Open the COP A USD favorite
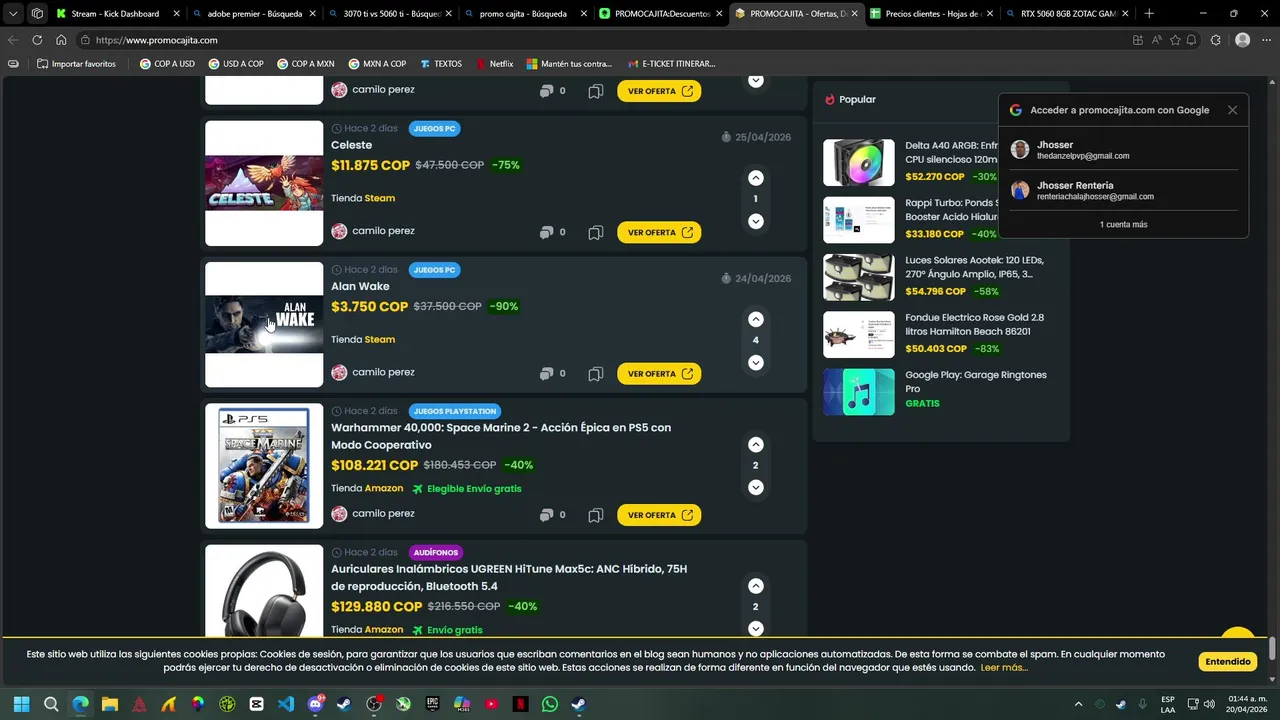Image resolution: width=1280 pixels, height=720 pixels. 167,64
